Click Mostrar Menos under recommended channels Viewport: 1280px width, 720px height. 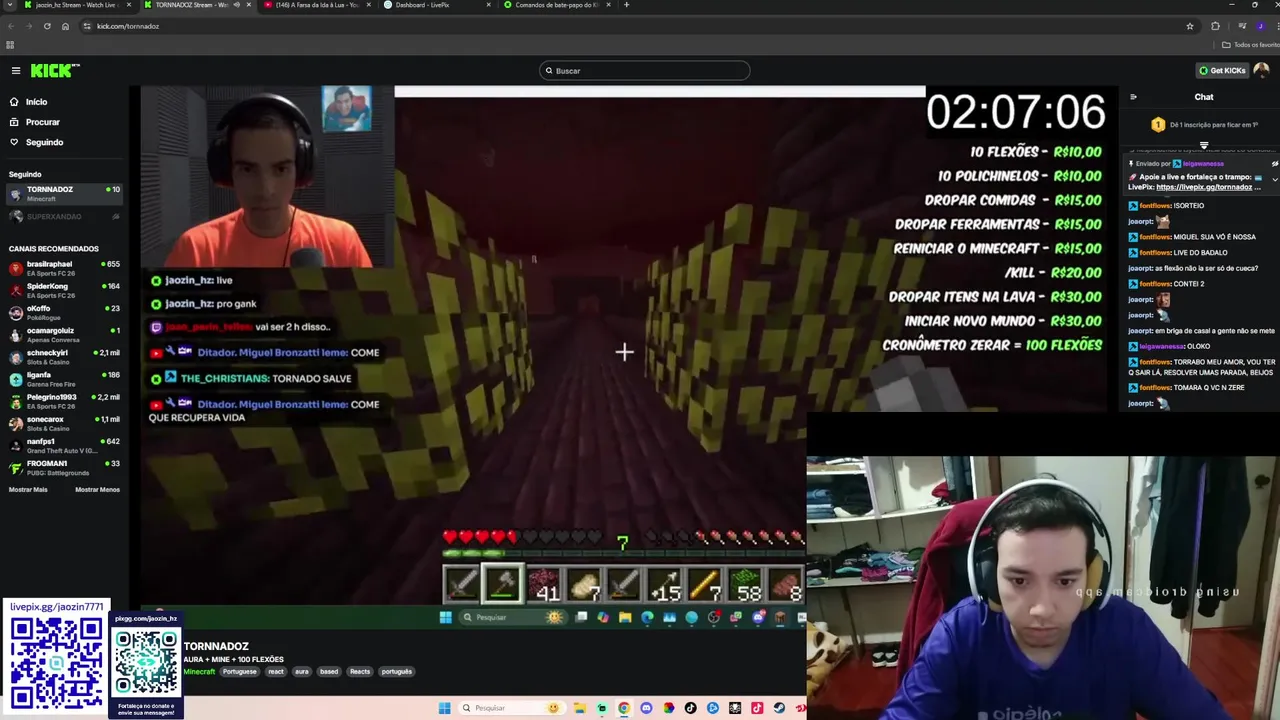[97, 490]
